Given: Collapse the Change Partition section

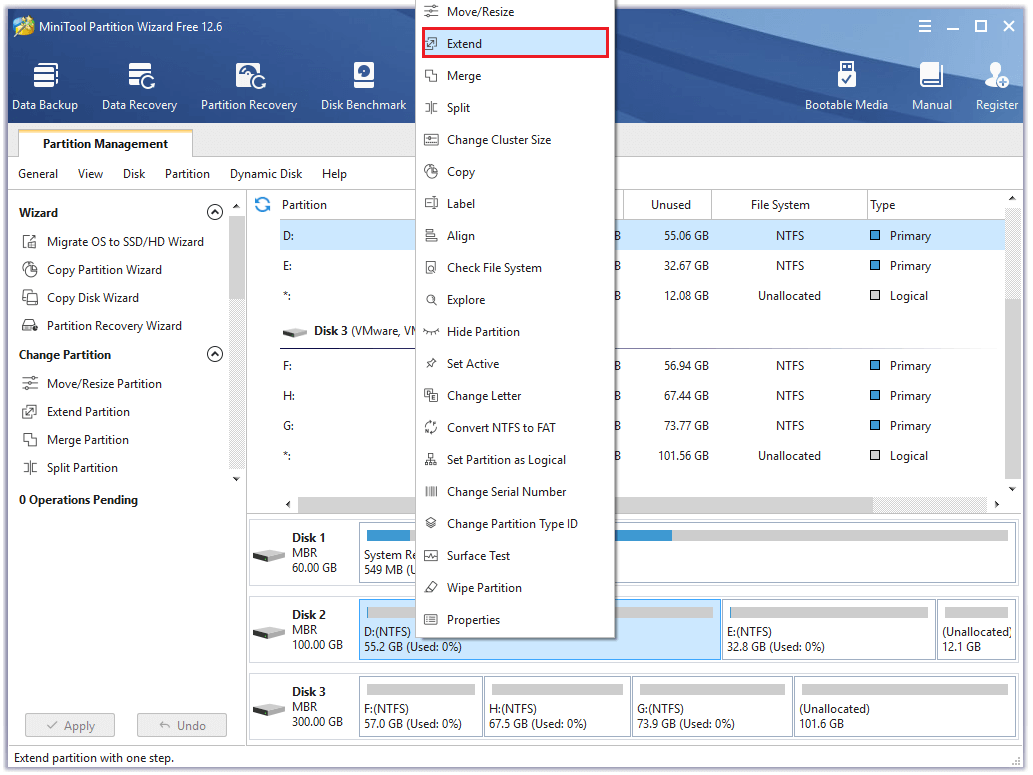Looking at the screenshot, I should point(215,355).
